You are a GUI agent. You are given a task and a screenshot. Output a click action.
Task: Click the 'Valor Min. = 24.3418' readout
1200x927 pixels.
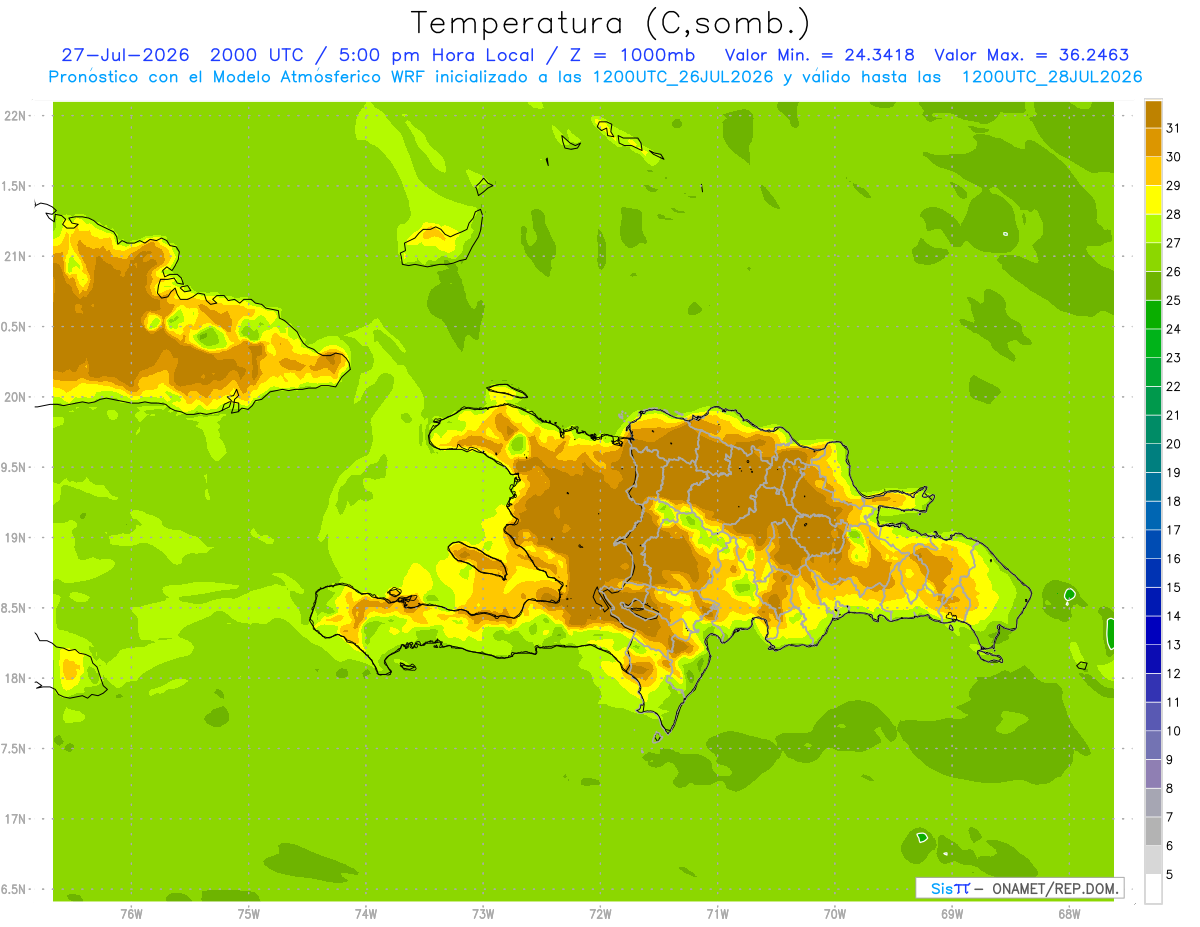(x=819, y=55)
